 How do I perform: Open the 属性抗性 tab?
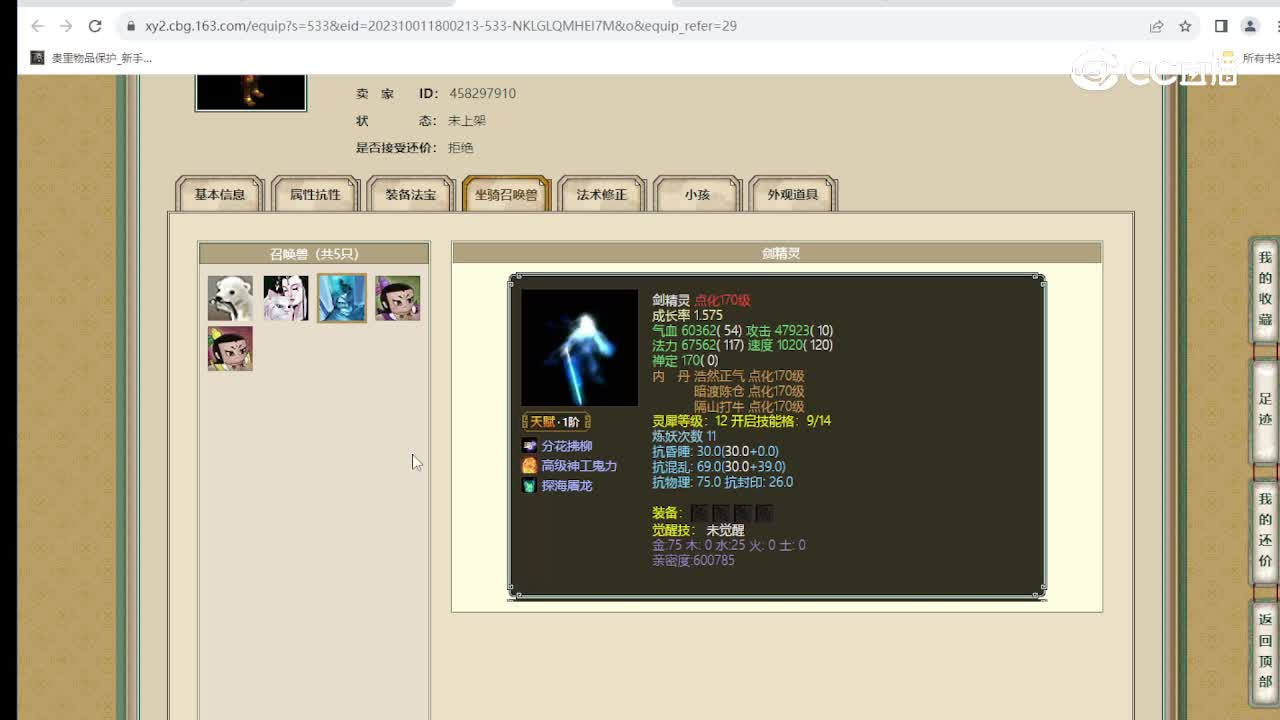click(315, 195)
